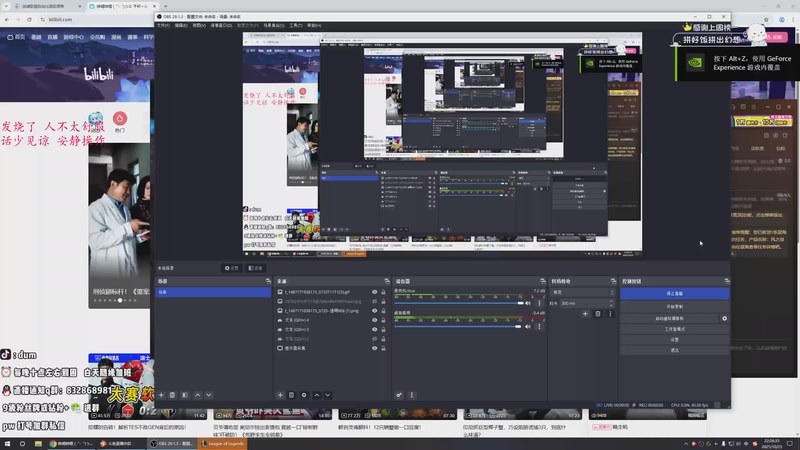Toggle visibility of display capture source

pyautogui.click(x=375, y=347)
